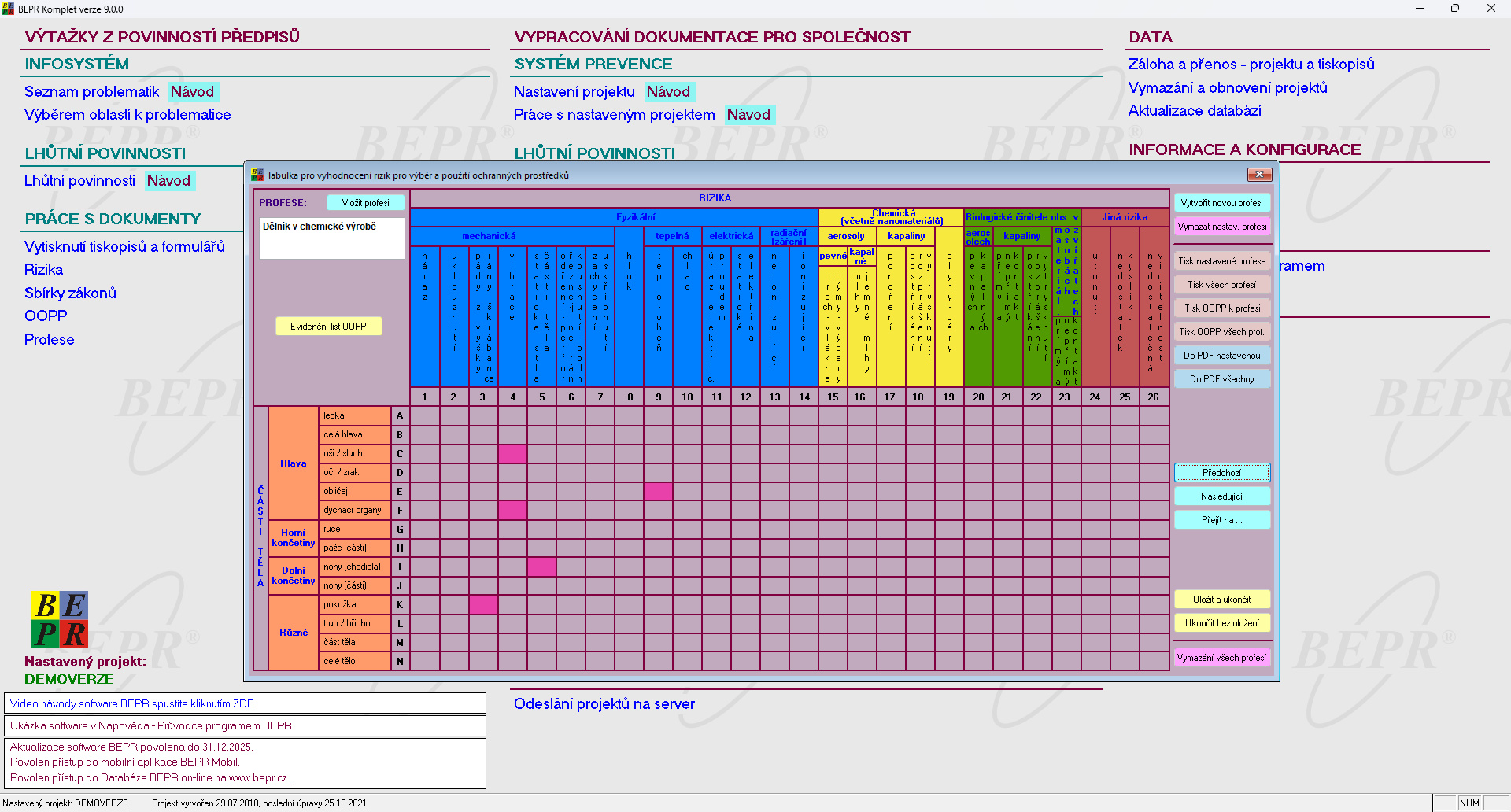
Task: Click the green kapaliny biological header
Action: (1022, 236)
